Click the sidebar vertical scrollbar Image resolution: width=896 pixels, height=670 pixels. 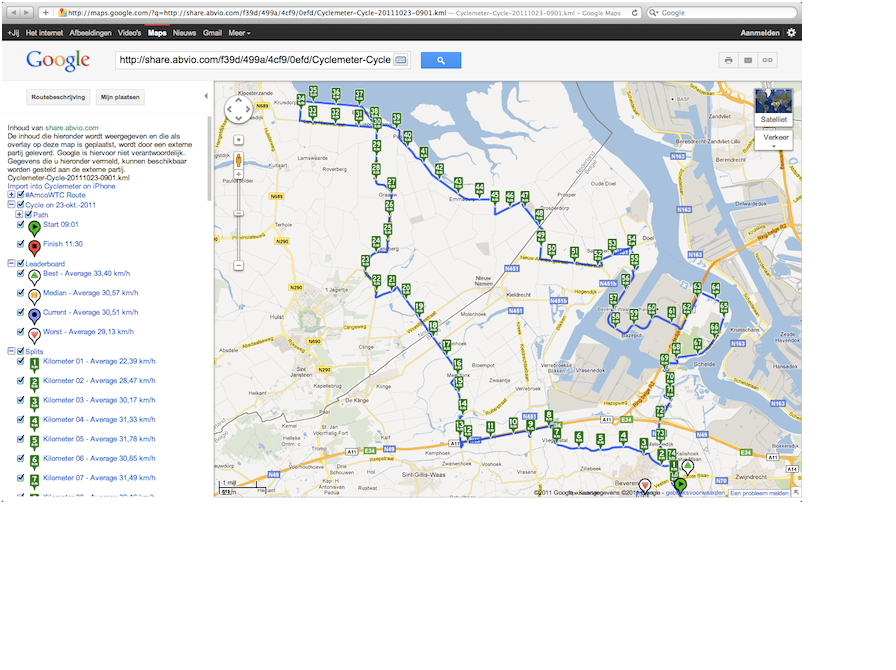209,158
